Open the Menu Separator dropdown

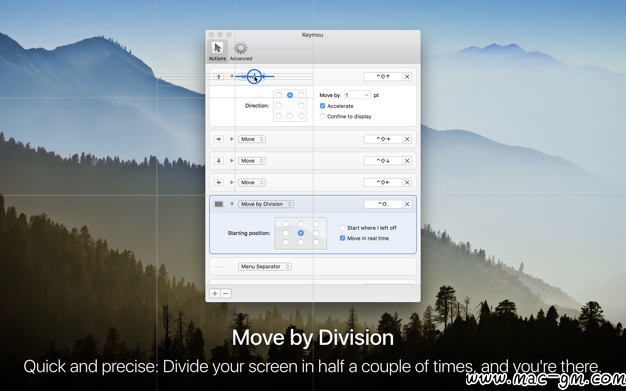(x=265, y=266)
